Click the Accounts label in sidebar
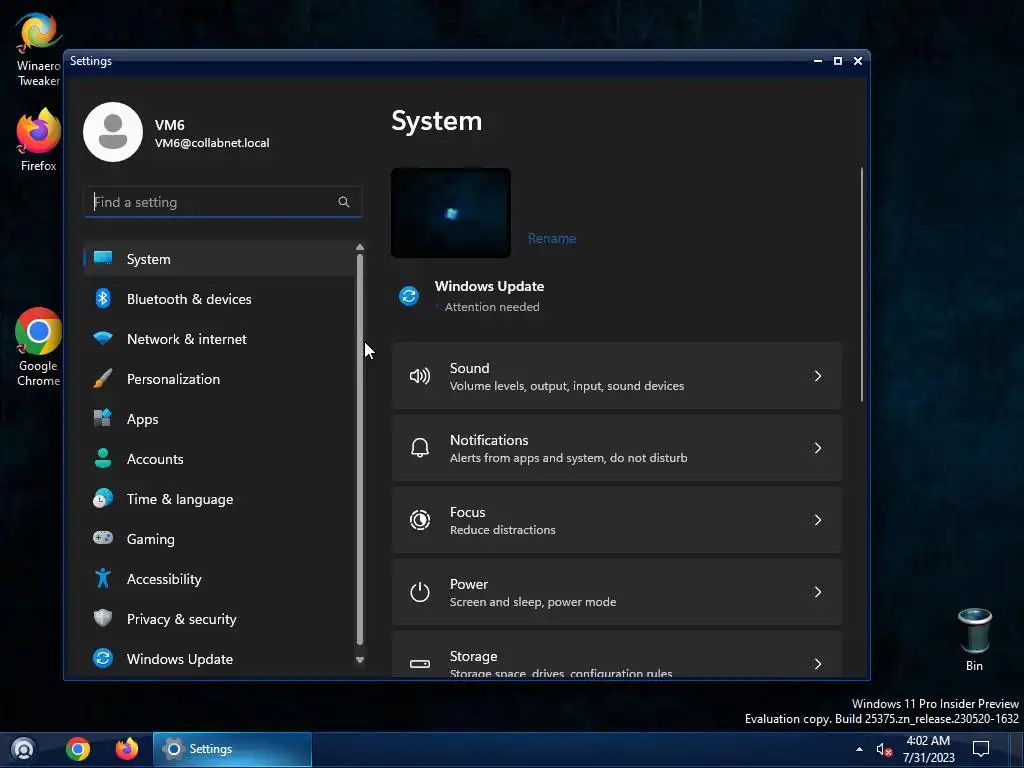 [x=155, y=459]
